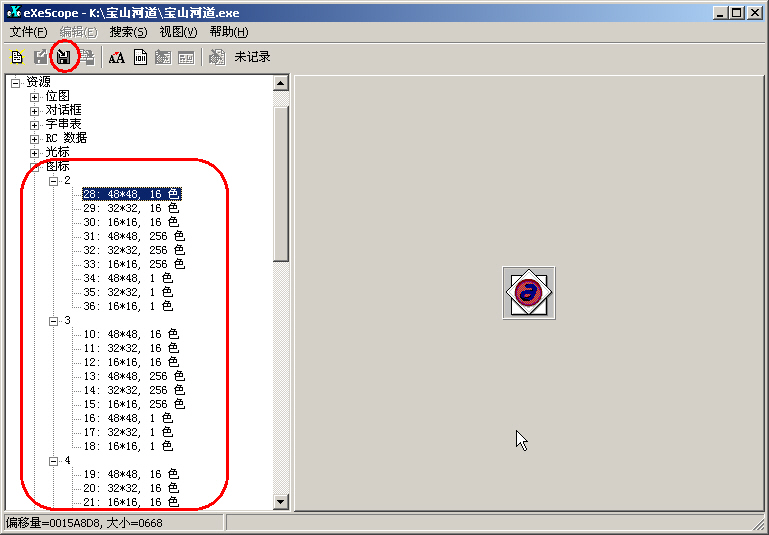Select icon 12: 16*16, 16 色
The height and width of the screenshot is (535, 769).
[131, 362]
